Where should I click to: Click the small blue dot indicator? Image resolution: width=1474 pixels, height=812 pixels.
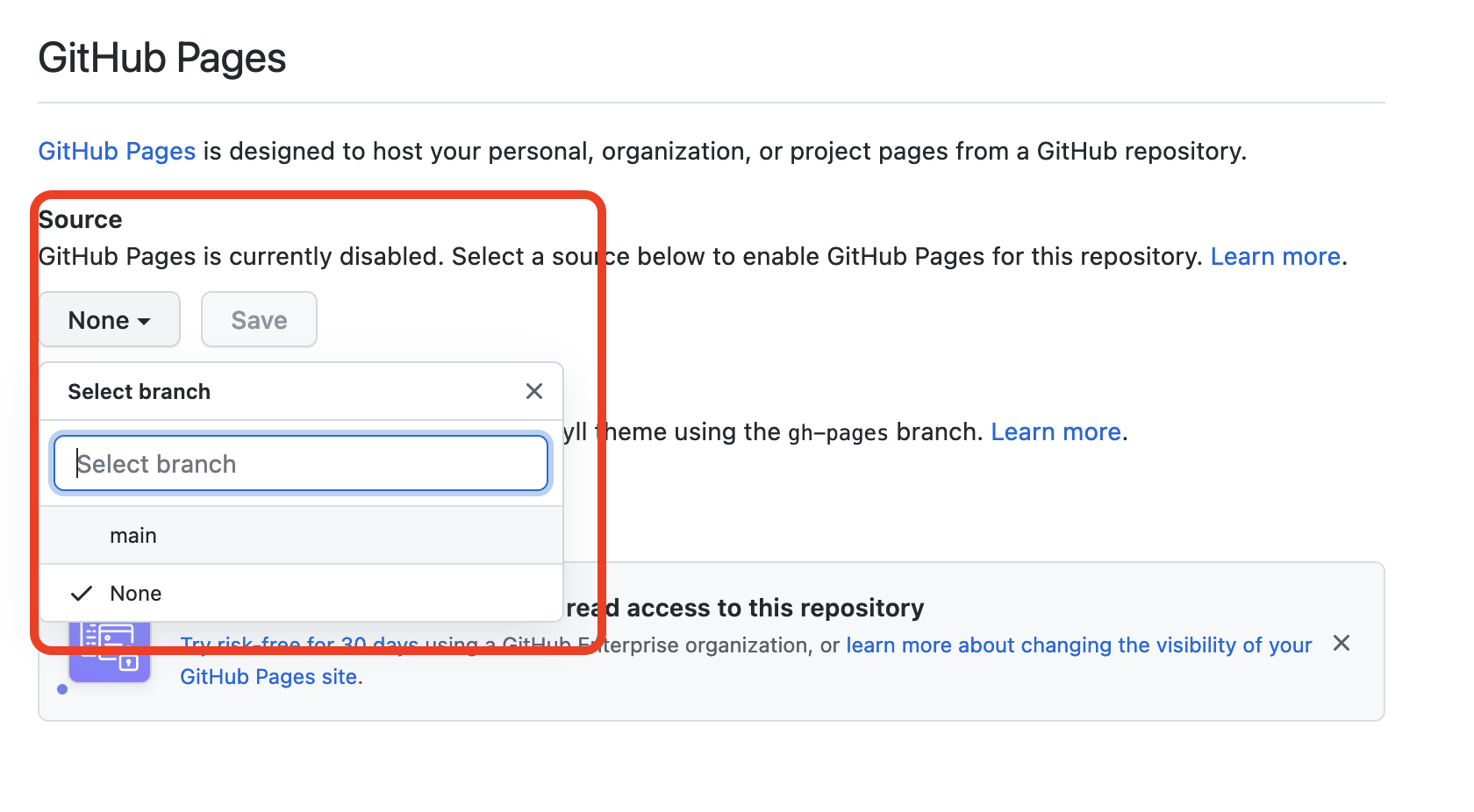coord(62,689)
